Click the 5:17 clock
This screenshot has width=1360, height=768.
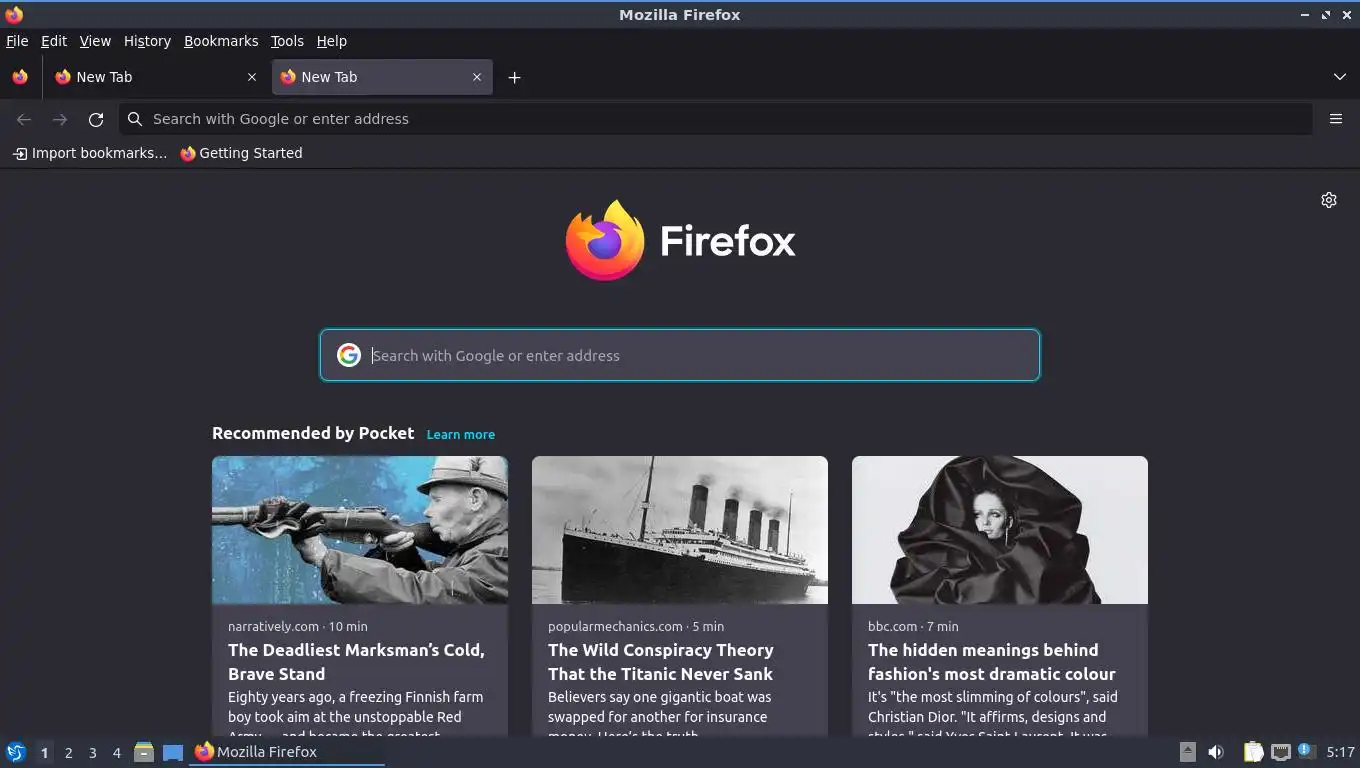1340,752
